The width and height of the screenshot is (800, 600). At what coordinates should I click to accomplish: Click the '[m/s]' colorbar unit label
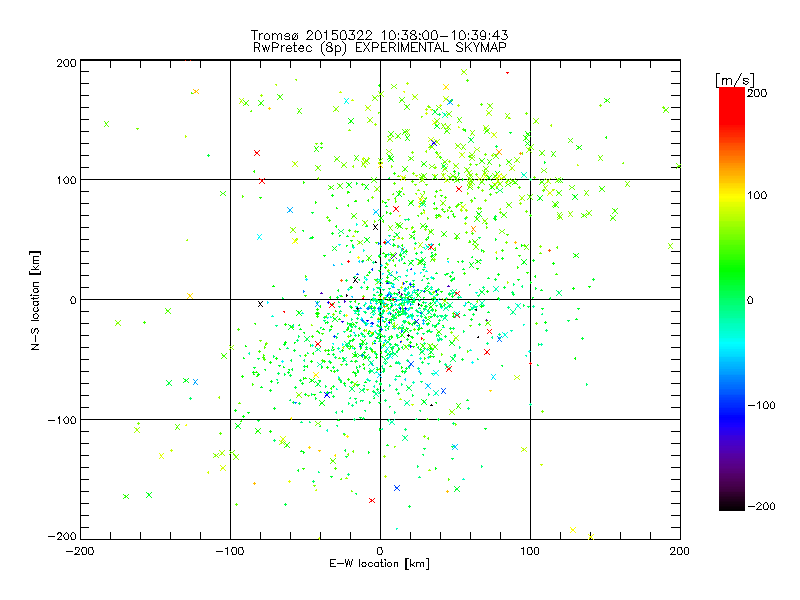735,80
